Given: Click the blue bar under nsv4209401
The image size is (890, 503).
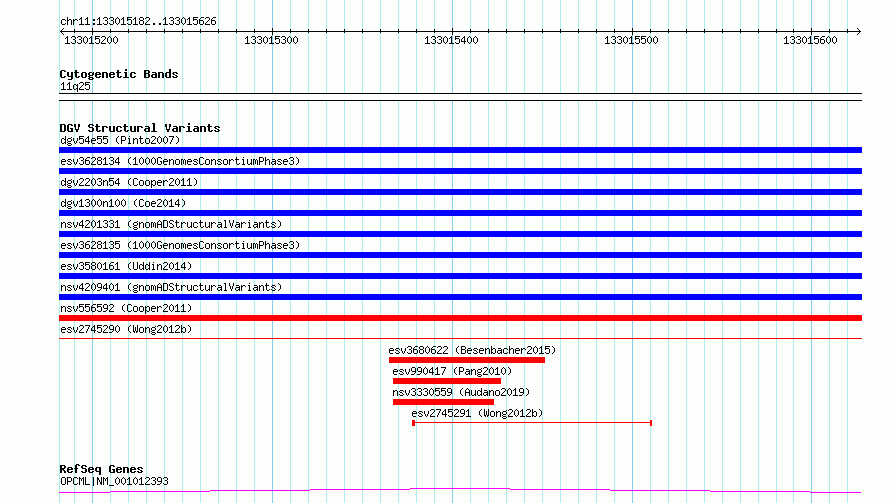Looking at the screenshot, I should click(460, 297).
